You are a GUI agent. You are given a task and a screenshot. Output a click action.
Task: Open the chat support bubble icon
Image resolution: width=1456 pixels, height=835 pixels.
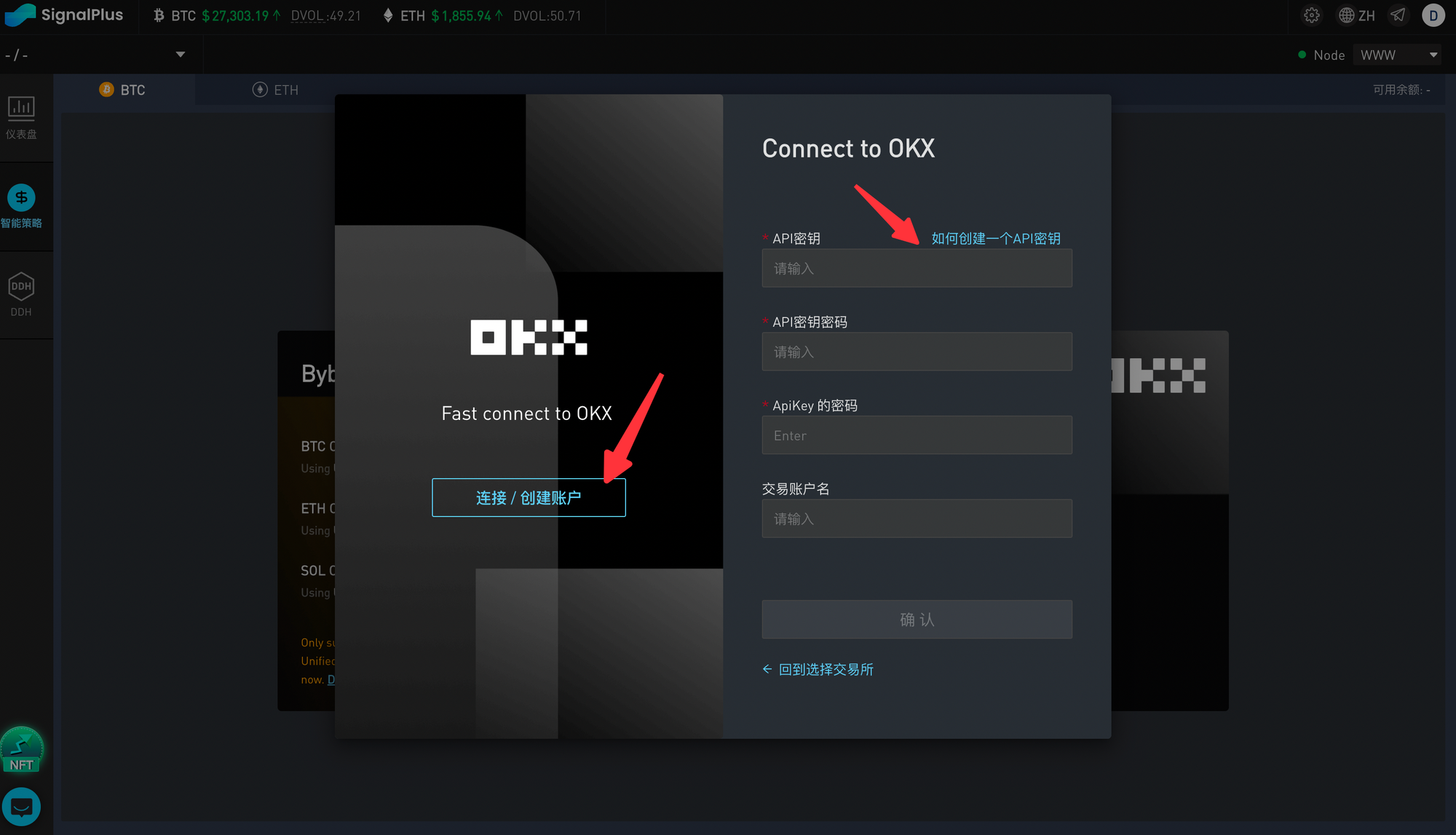[21, 807]
